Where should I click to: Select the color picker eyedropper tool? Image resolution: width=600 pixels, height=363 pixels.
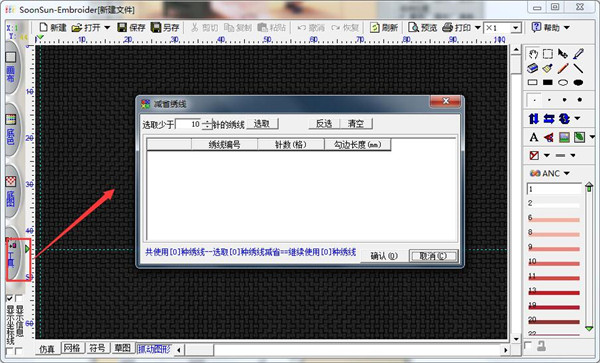(578, 54)
